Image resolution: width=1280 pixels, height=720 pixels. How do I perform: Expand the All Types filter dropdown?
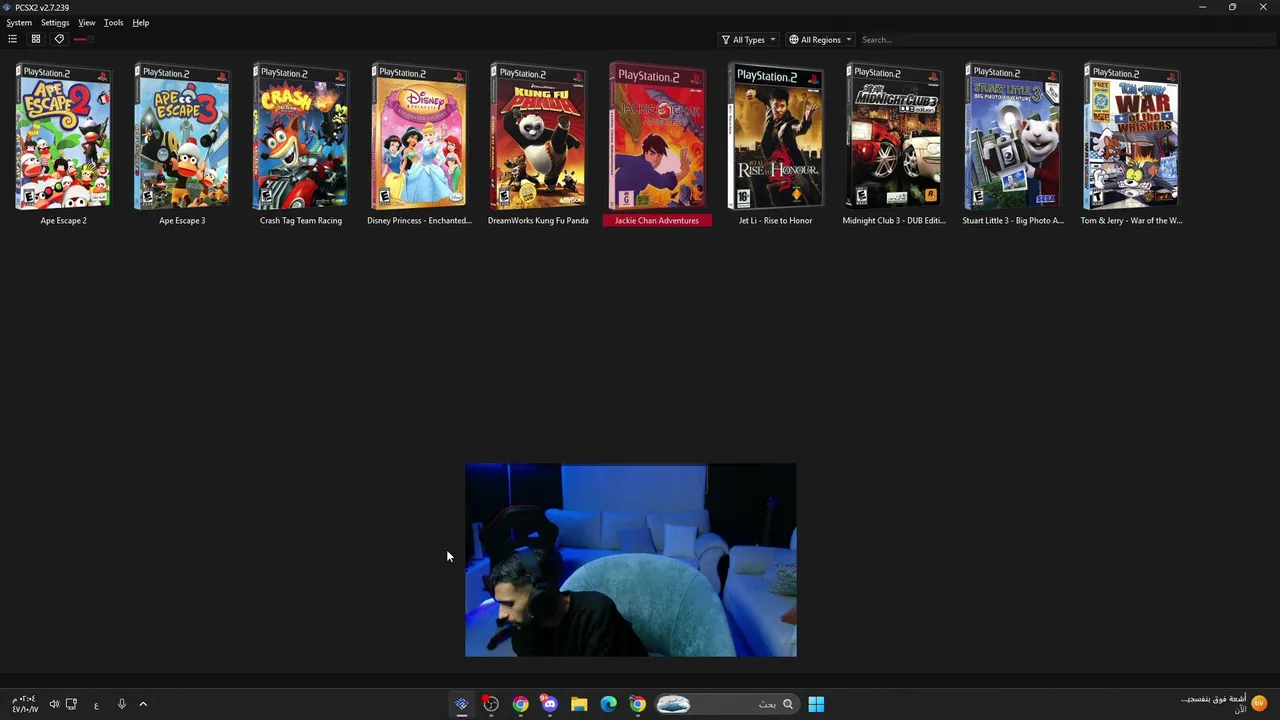coord(748,40)
